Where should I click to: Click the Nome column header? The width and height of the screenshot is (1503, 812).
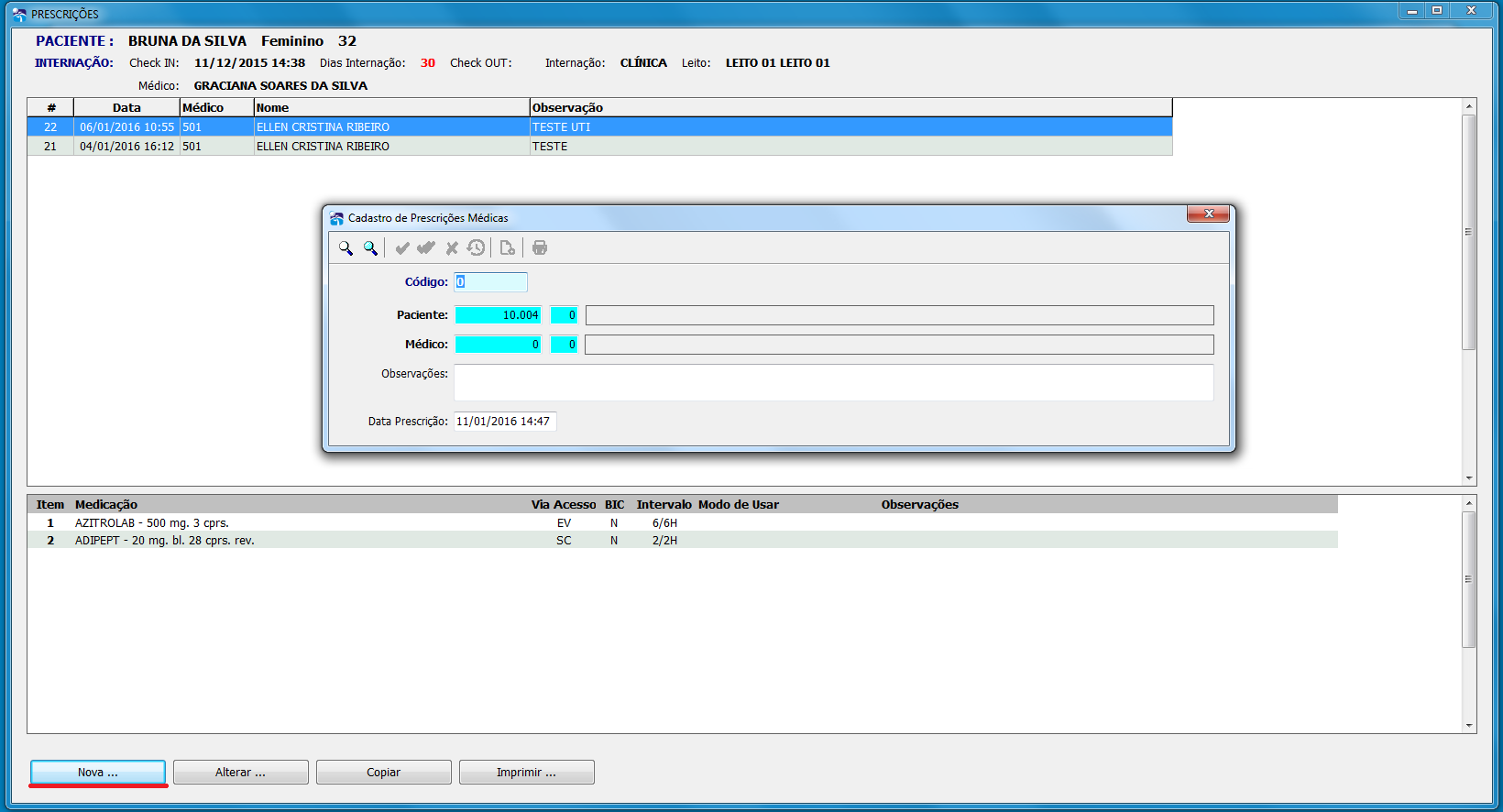click(391, 108)
